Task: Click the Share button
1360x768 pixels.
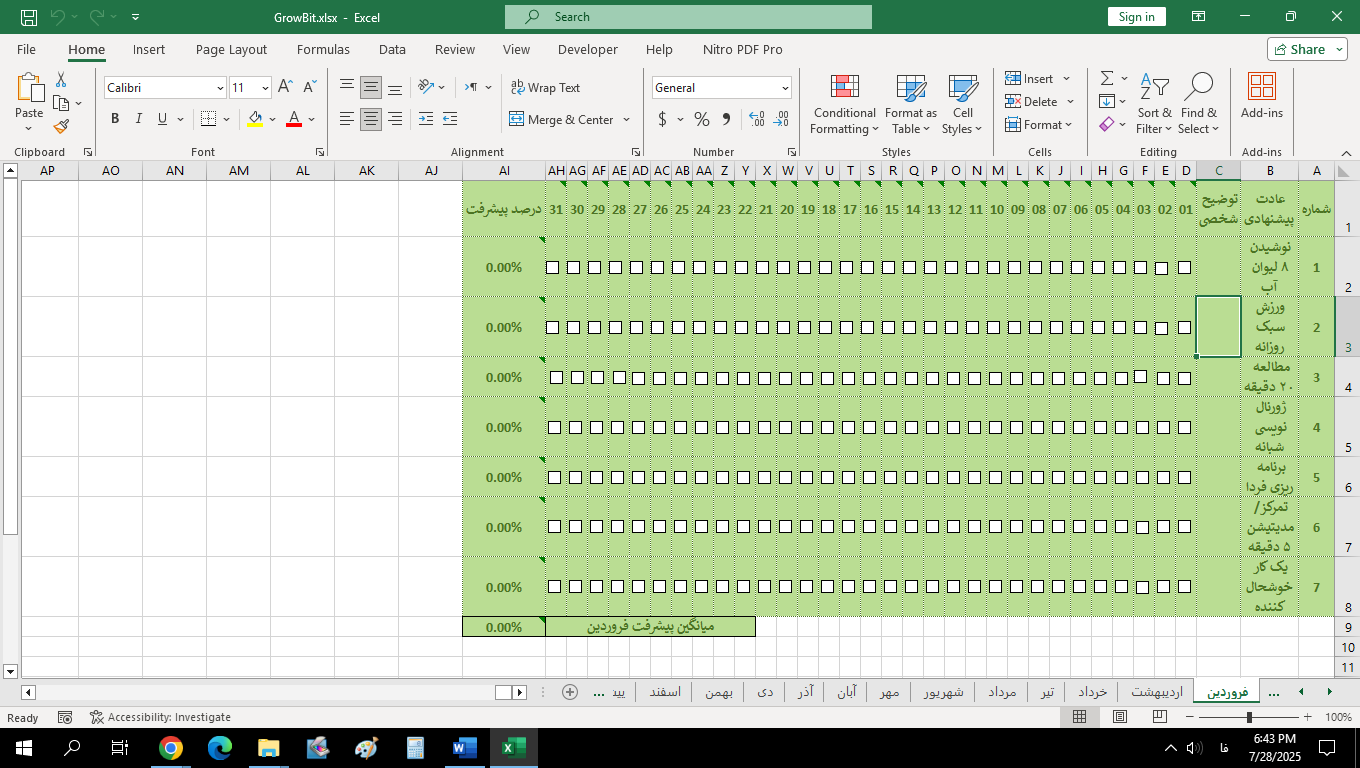Action: [1307, 49]
